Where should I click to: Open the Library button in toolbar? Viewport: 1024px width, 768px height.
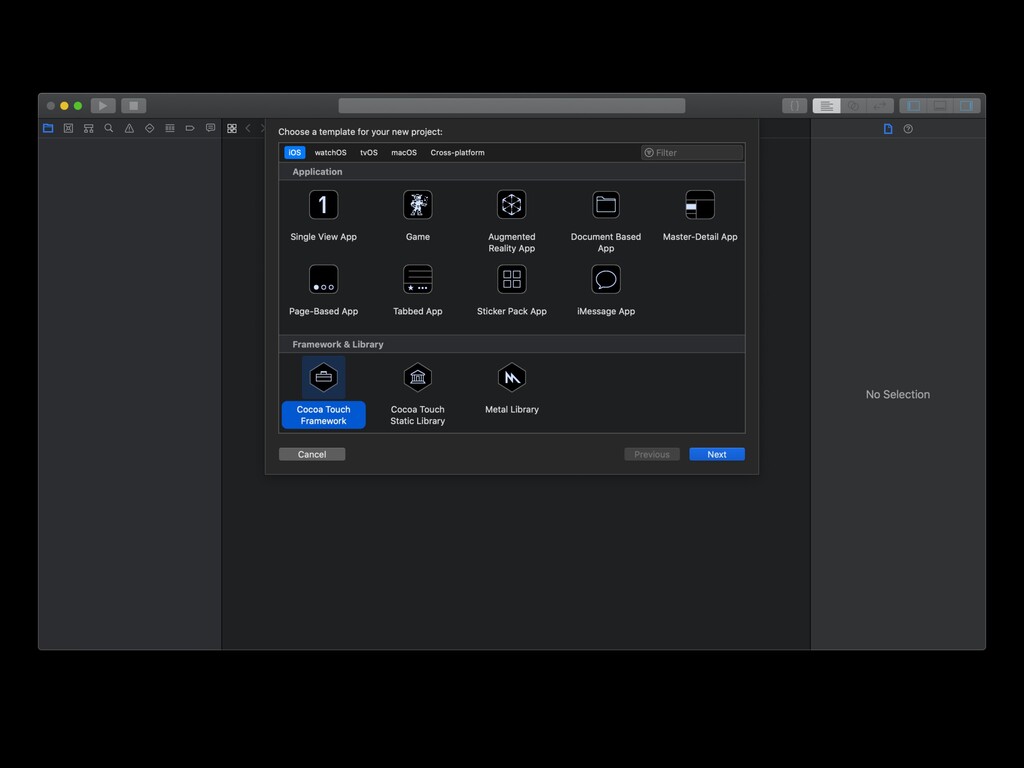[795, 106]
